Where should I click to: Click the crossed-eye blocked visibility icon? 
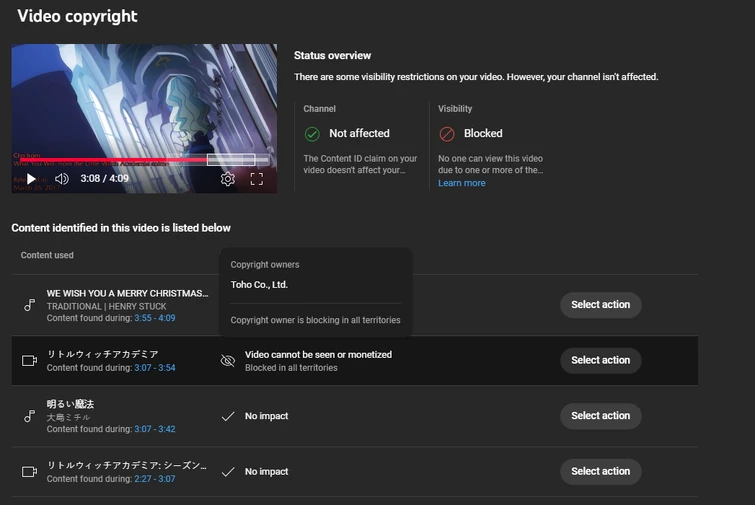coord(228,361)
